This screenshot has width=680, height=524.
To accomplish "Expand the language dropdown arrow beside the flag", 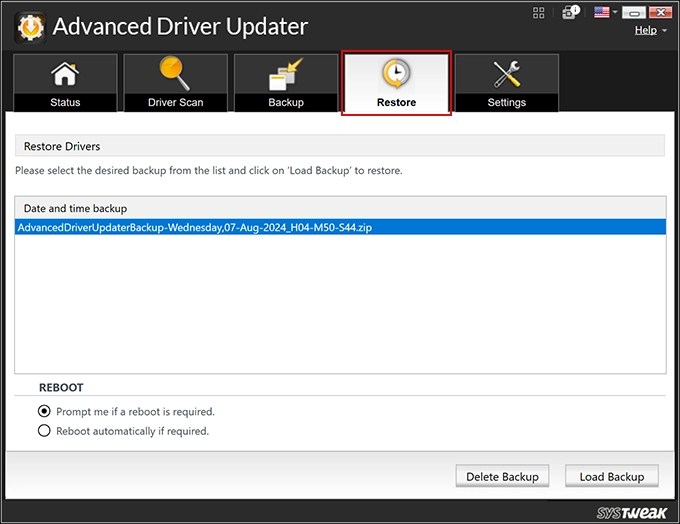I will click(x=615, y=12).
